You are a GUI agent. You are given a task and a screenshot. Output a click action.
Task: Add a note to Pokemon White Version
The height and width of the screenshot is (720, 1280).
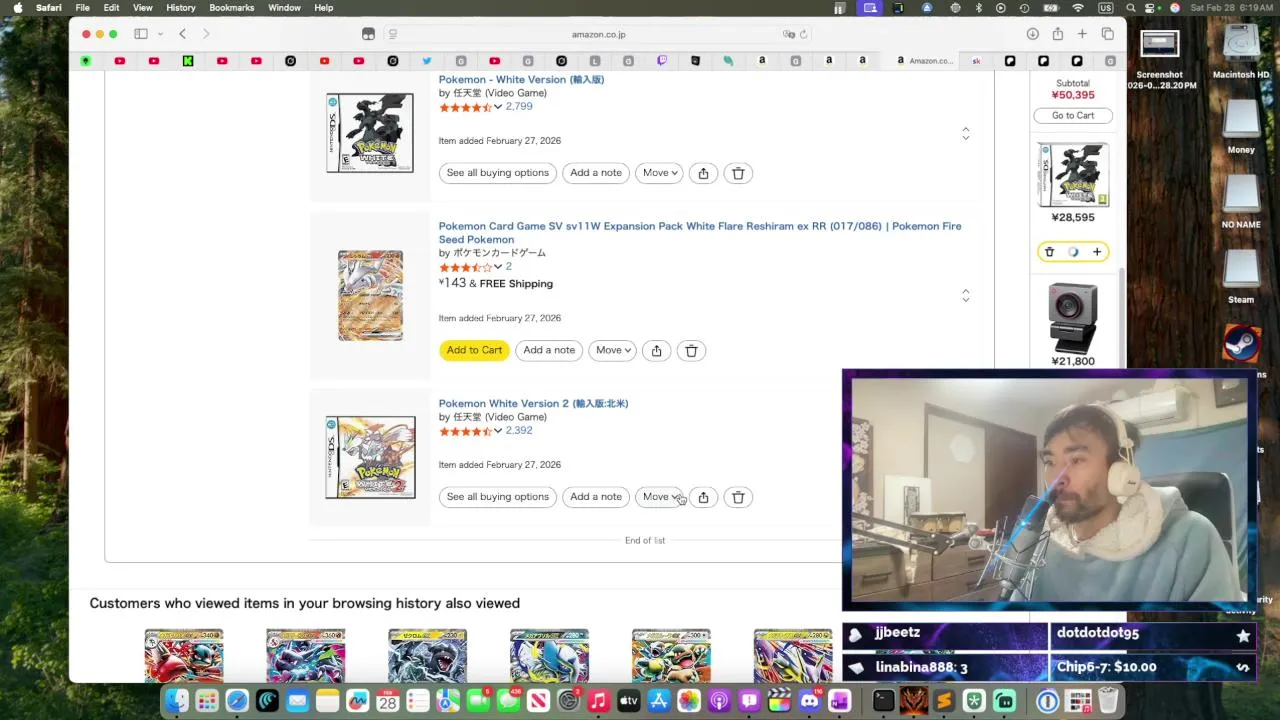[x=596, y=173]
